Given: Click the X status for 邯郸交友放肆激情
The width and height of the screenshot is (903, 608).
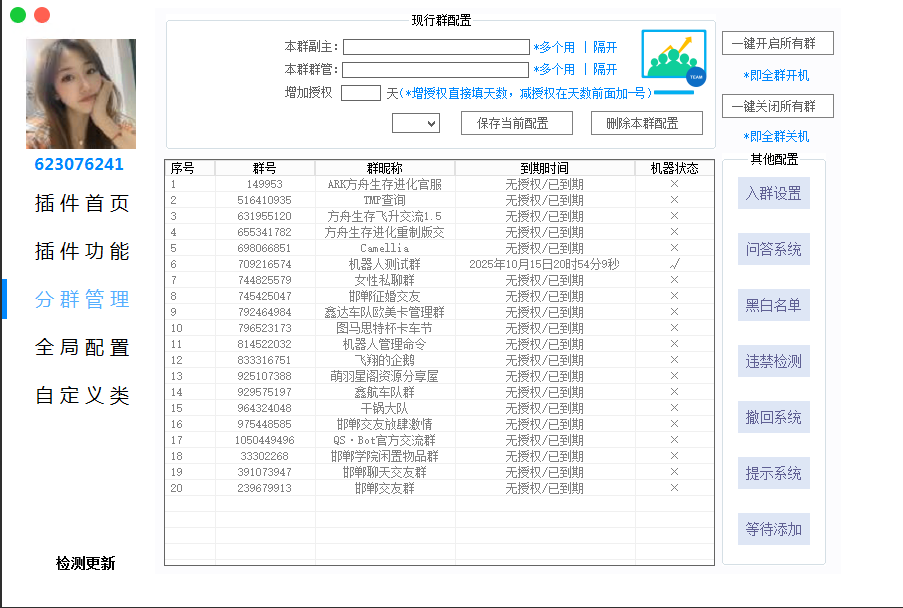Looking at the screenshot, I should 674,424.
